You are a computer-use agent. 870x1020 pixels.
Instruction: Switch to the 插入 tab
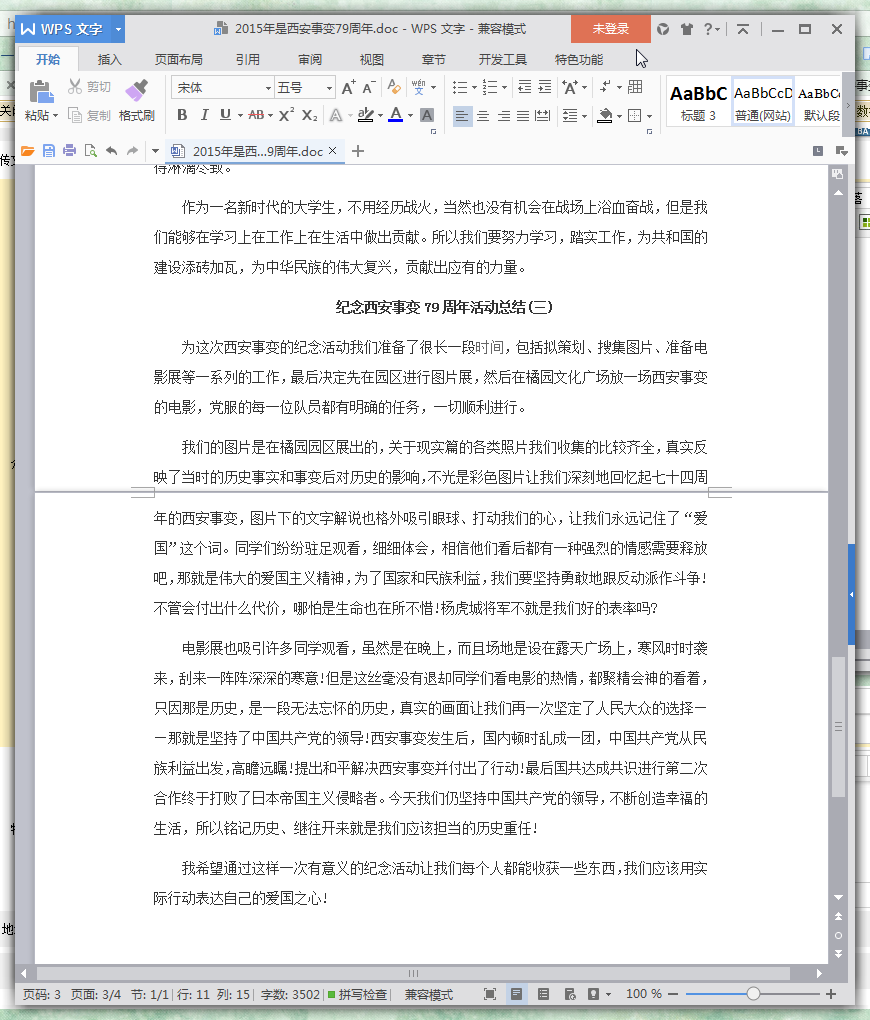point(109,59)
